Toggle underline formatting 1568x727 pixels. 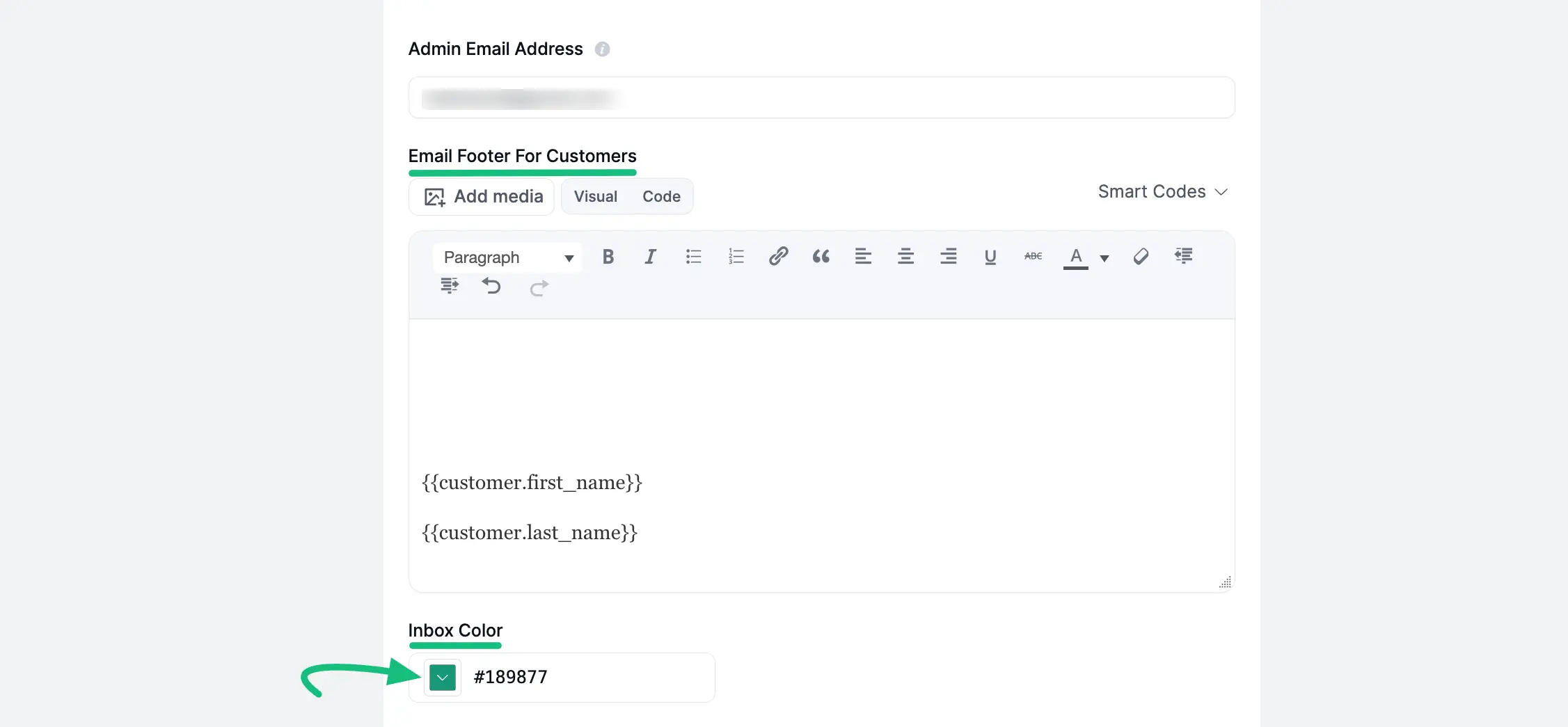tap(990, 257)
